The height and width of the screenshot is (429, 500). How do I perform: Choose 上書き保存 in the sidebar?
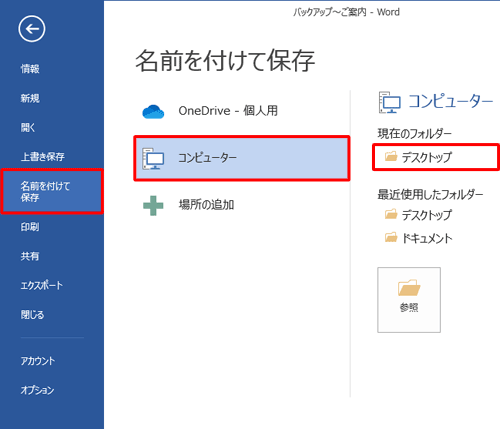point(43,157)
